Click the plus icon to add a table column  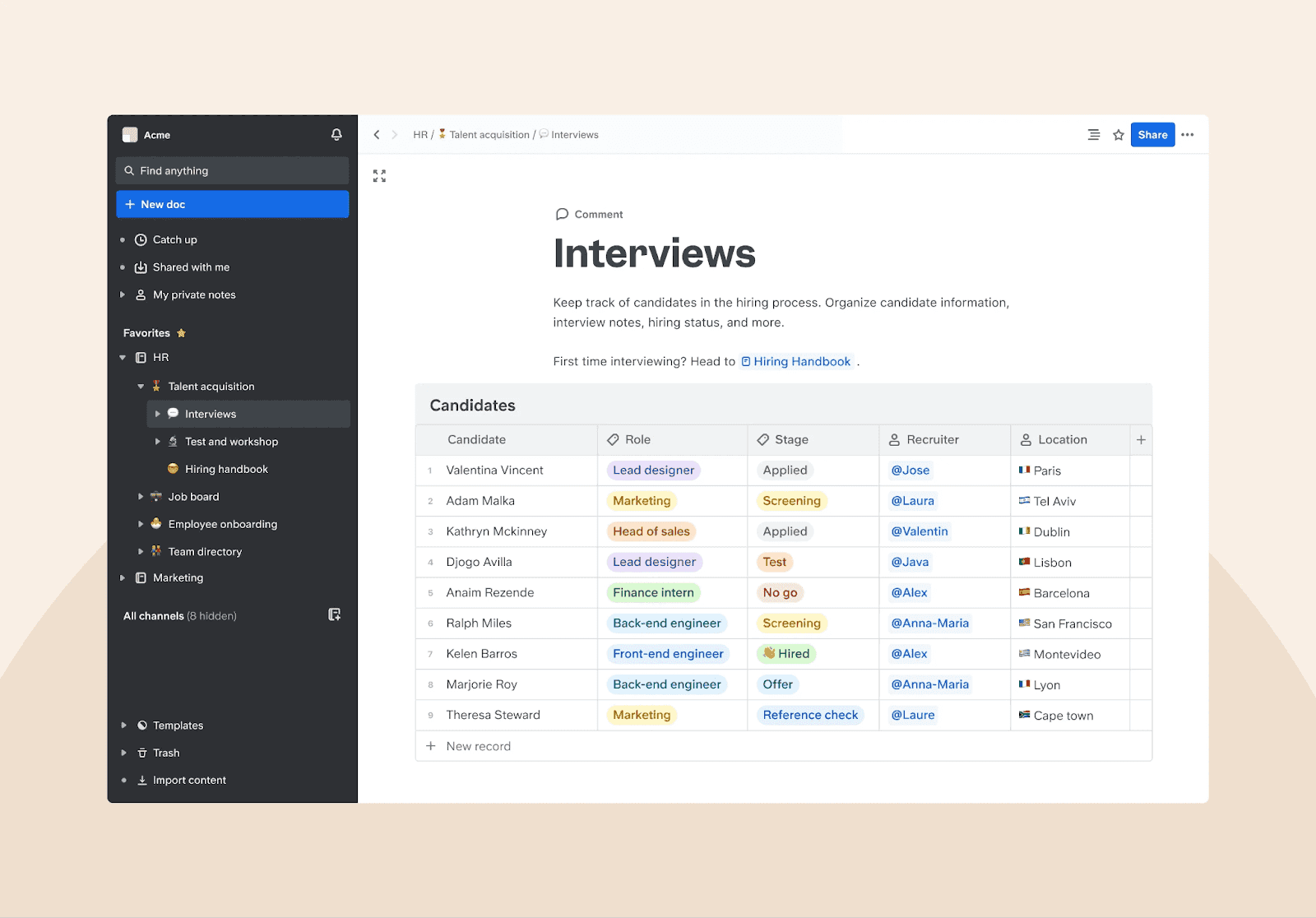pyautogui.click(x=1141, y=439)
